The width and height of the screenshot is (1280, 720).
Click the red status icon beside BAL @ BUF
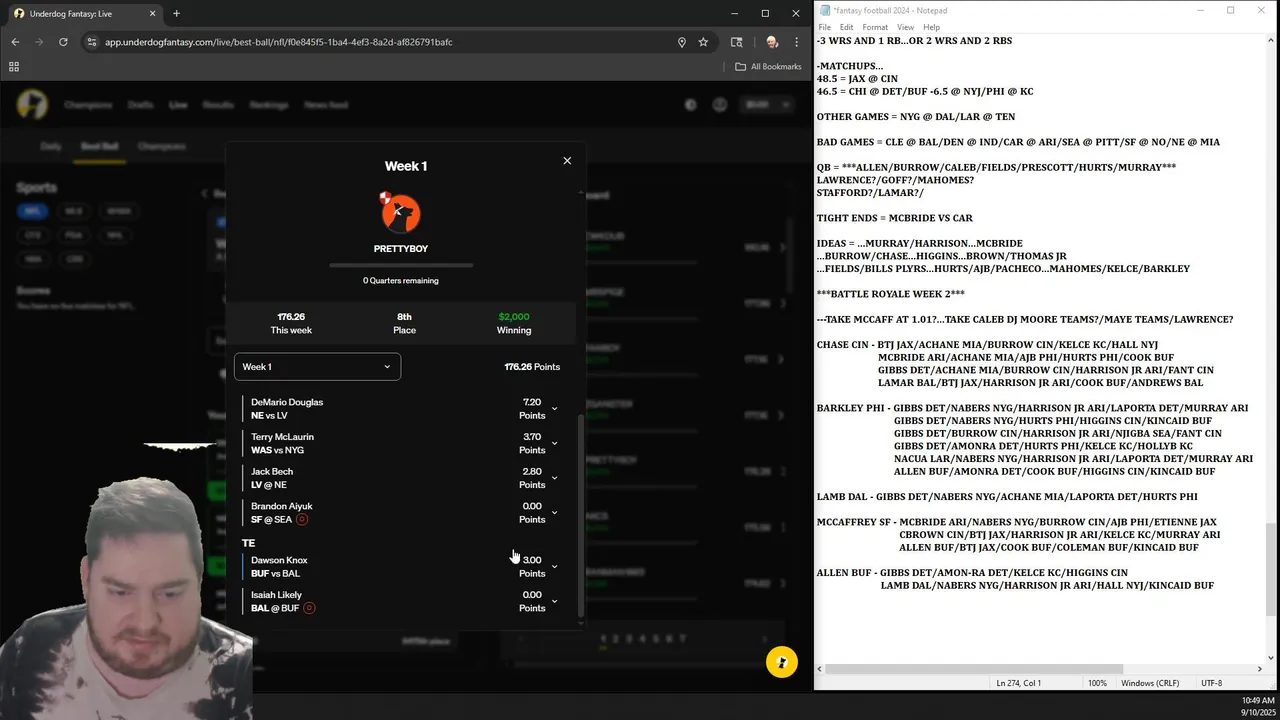(x=309, y=608)
